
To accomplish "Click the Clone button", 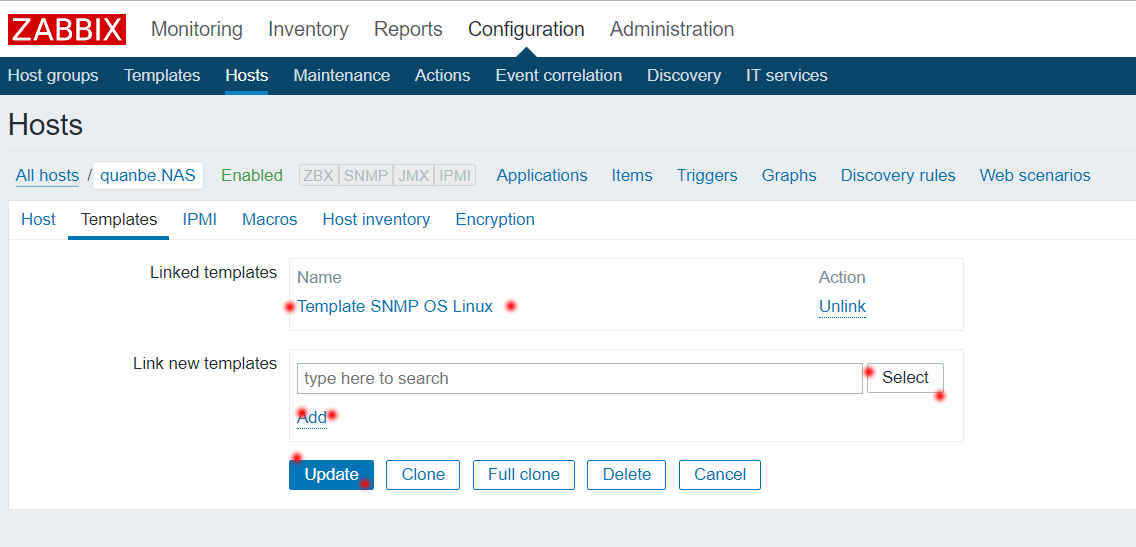I will [x=423, y=475].
